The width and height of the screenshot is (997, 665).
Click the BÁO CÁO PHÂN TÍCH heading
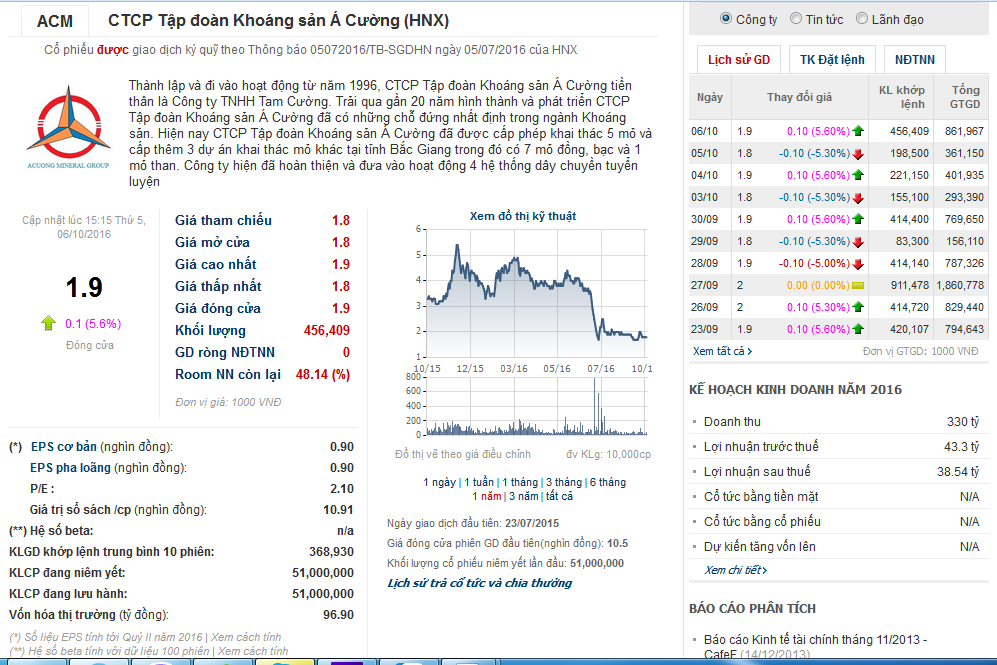[x=752, y=608]
